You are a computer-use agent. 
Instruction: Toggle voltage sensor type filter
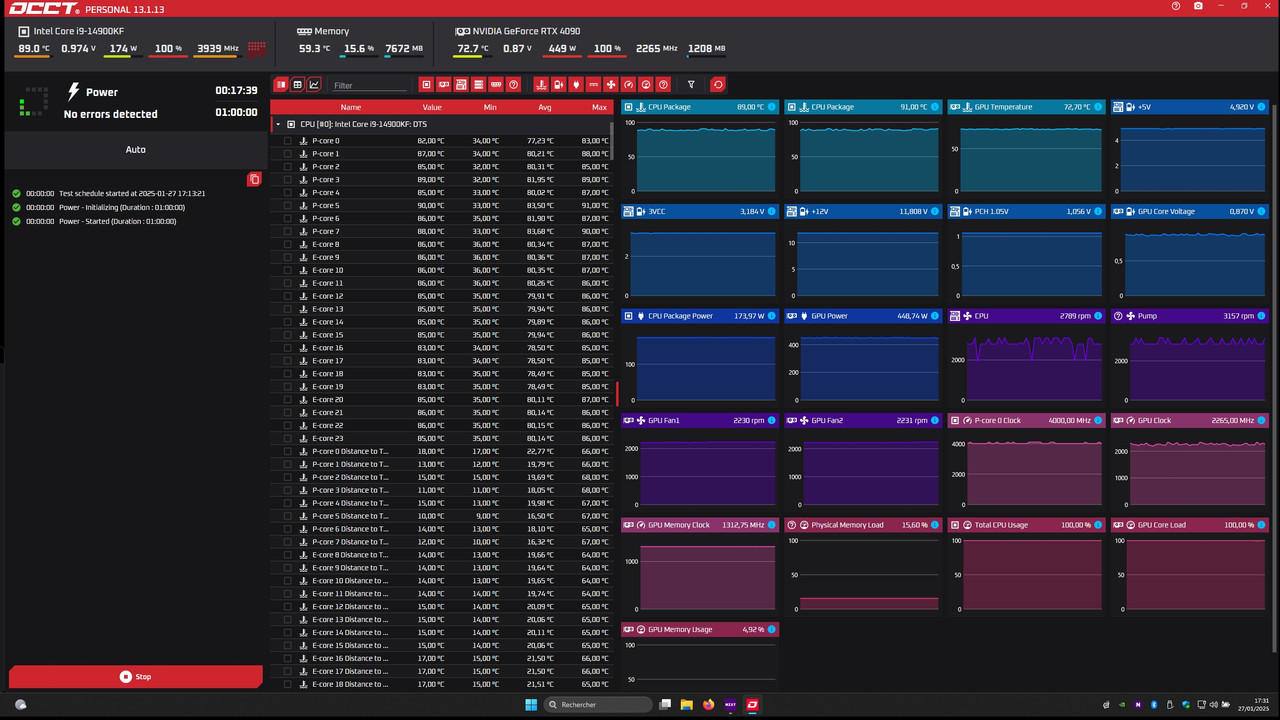(558, 85)
